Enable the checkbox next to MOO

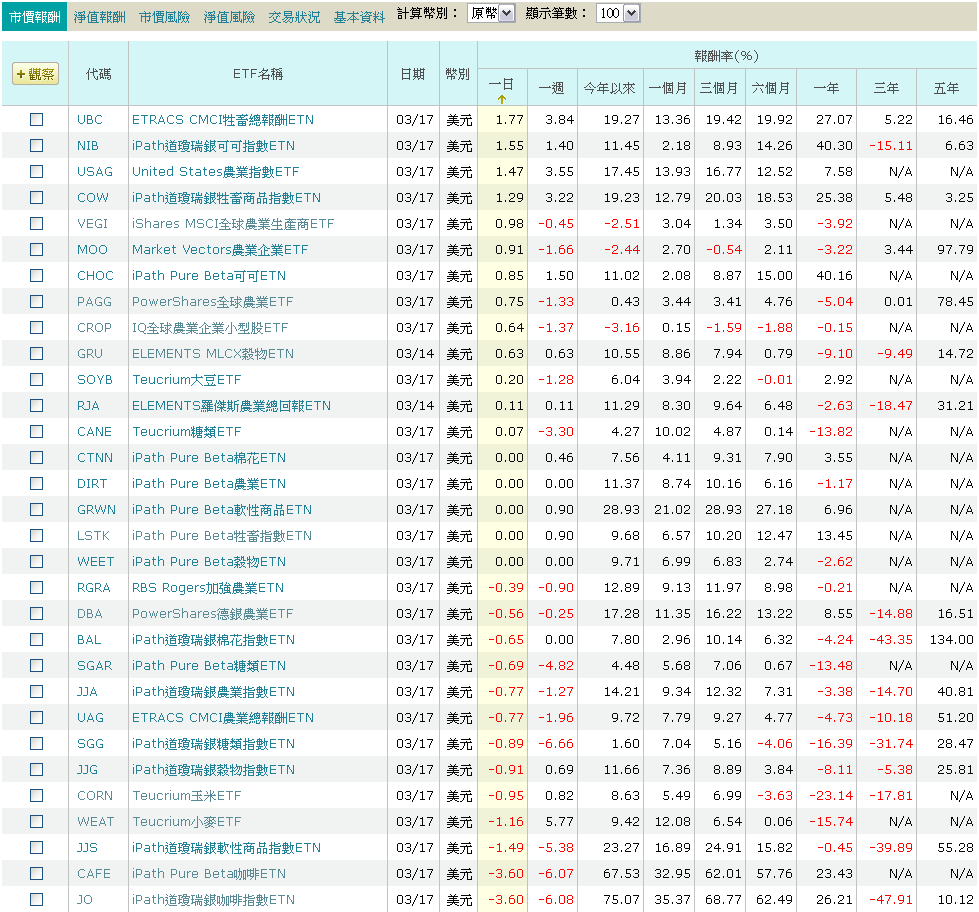click(36, 249)
